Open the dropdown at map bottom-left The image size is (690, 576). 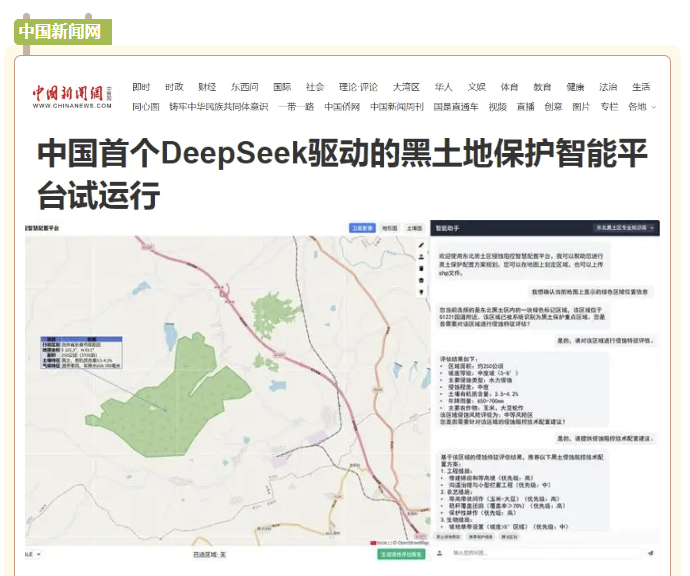(33, 553)
